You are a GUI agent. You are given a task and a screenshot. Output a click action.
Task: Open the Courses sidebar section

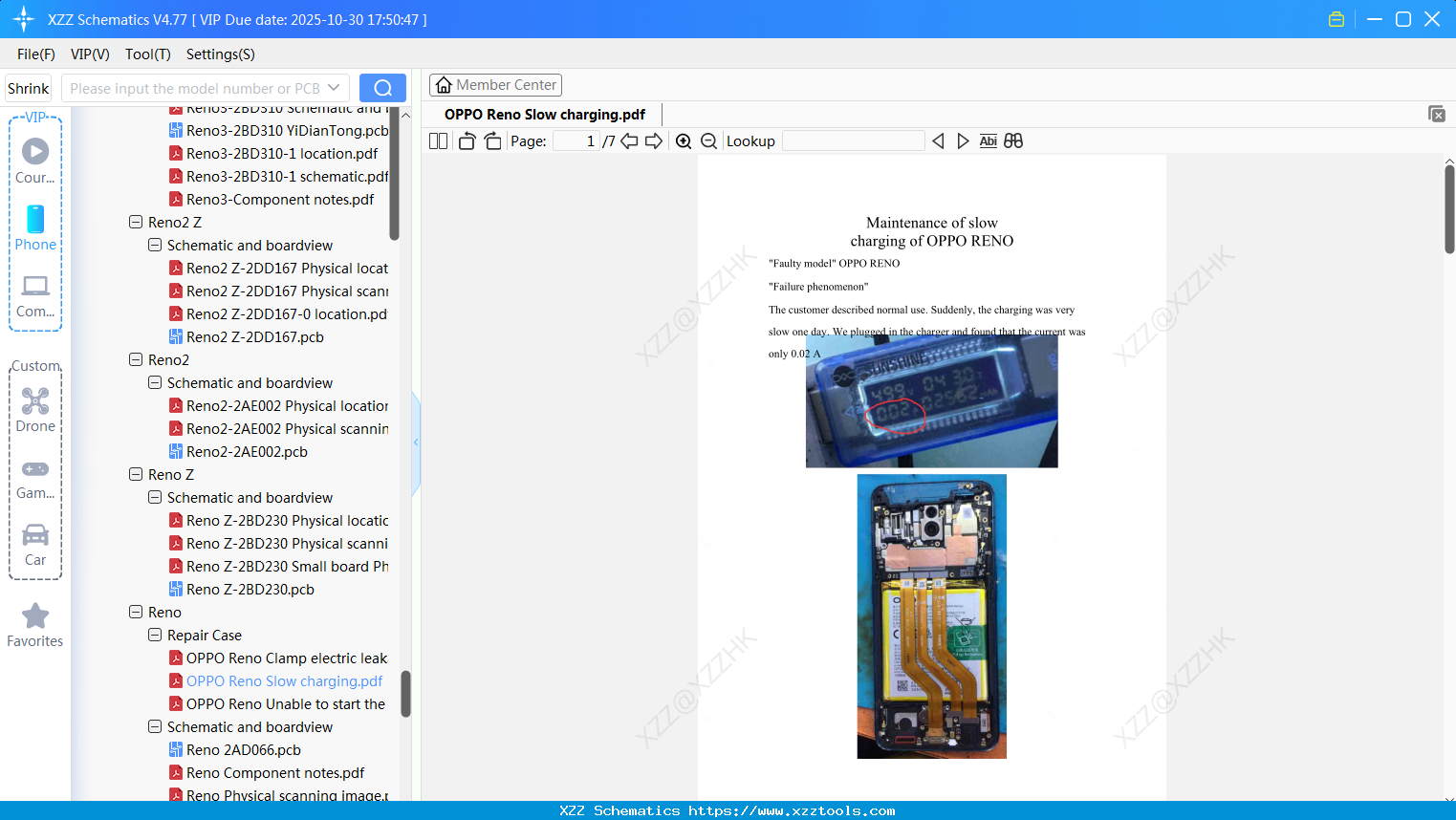[x=35, y=162]
